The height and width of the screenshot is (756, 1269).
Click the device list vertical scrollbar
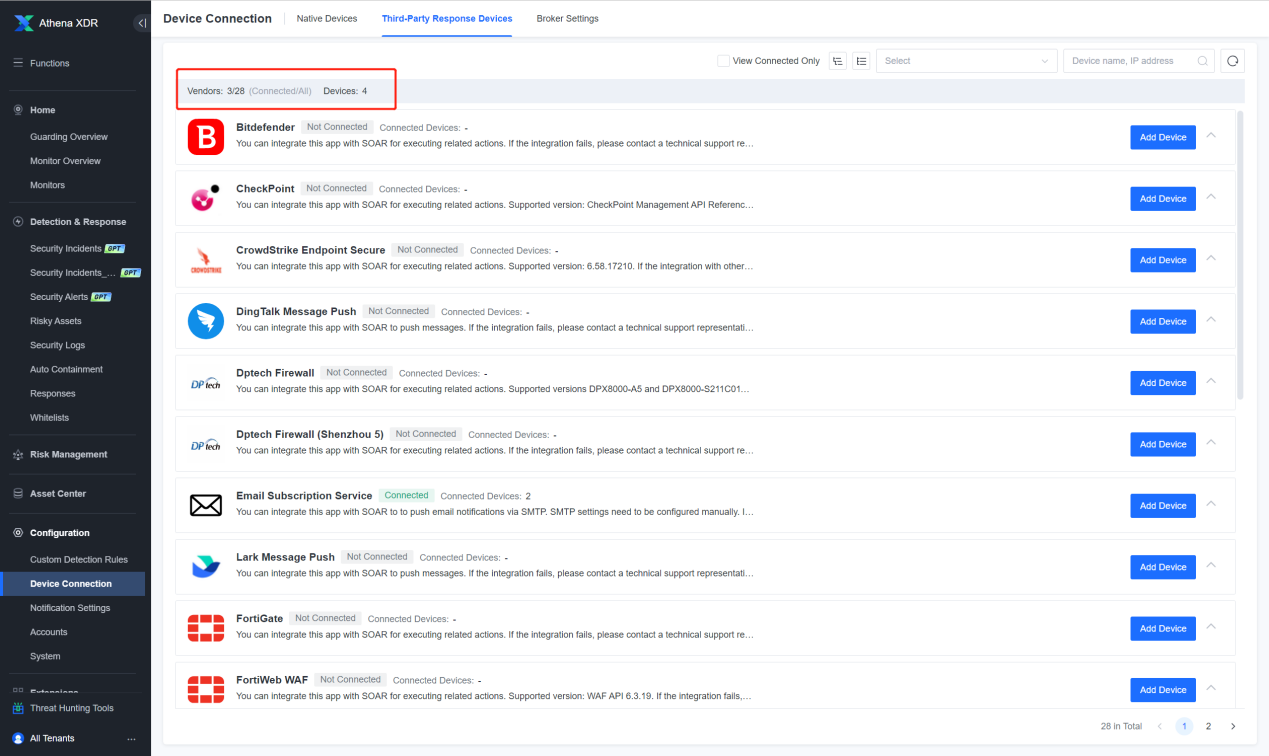coord(1241,255)
